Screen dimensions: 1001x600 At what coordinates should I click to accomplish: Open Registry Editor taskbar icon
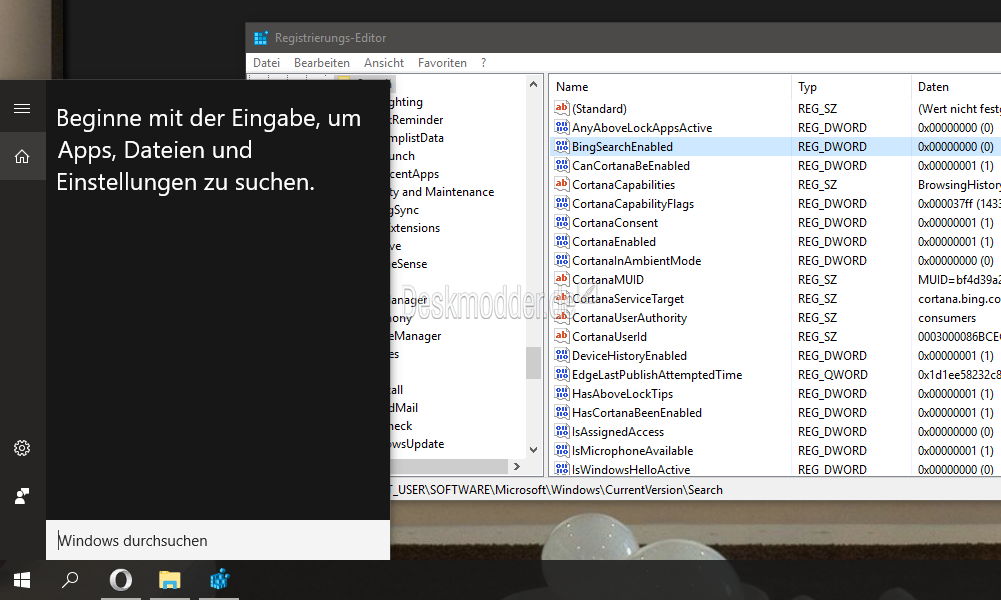point(220,580)
